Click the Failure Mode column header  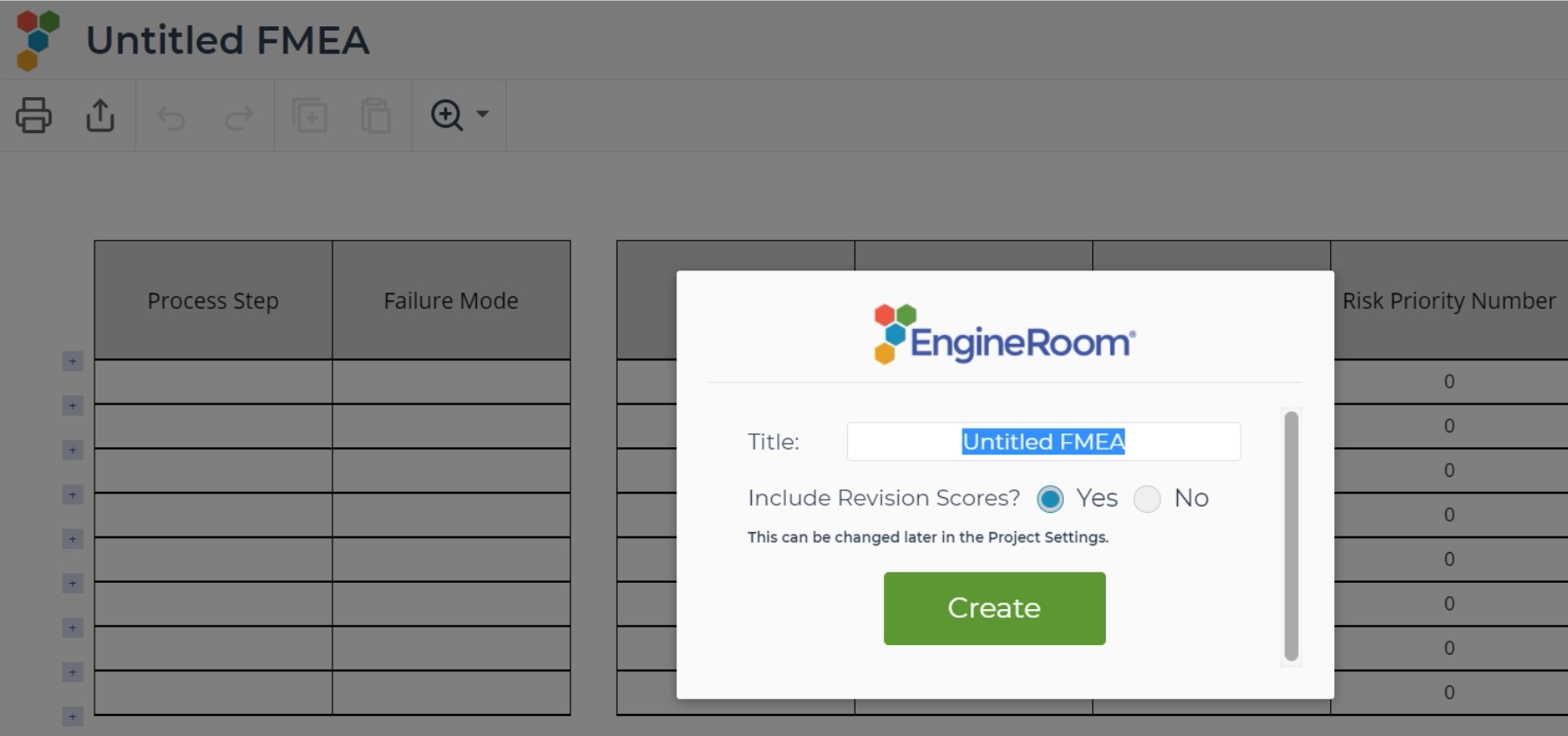451,300
